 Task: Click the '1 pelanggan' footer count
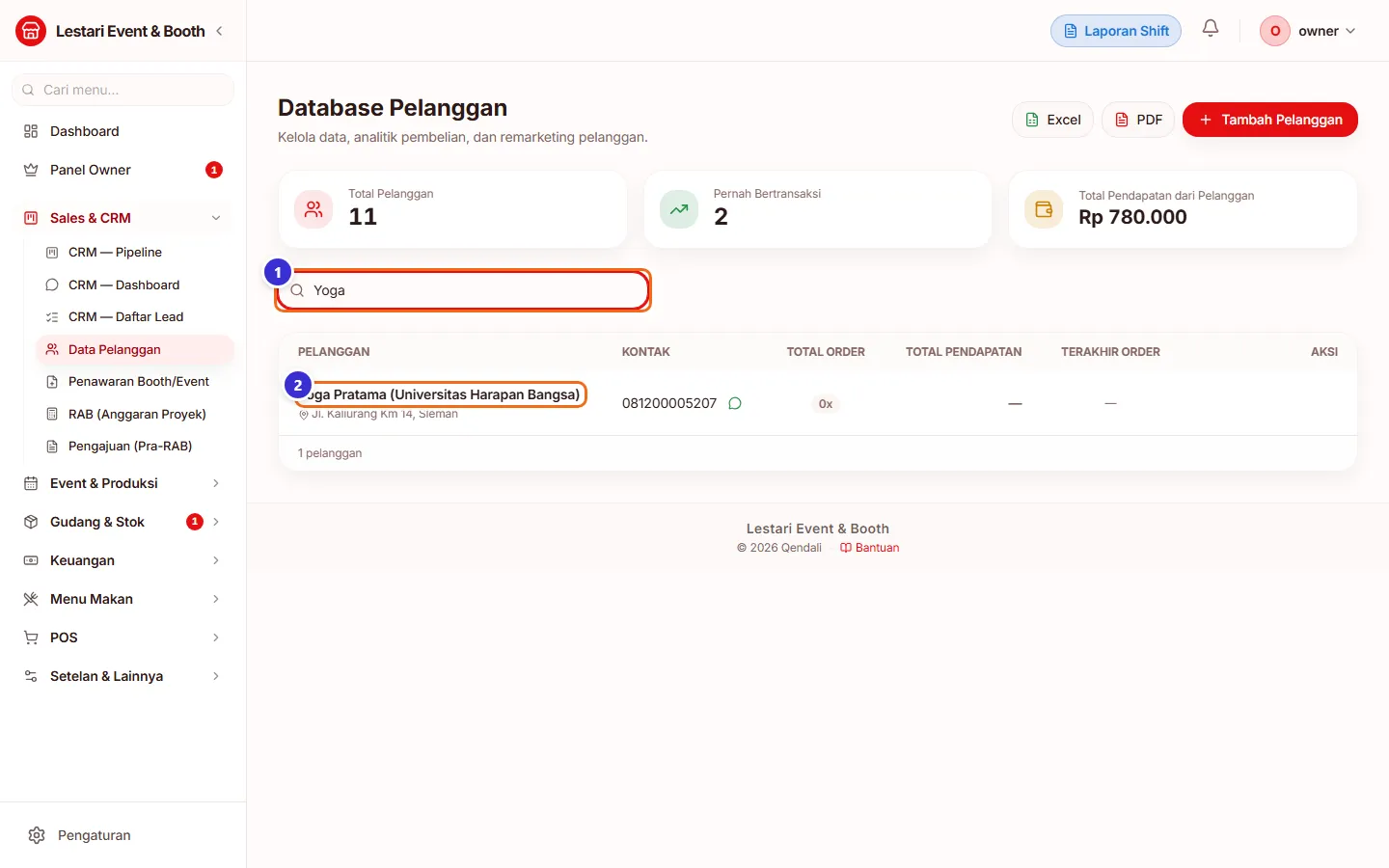tap(330, 453)
